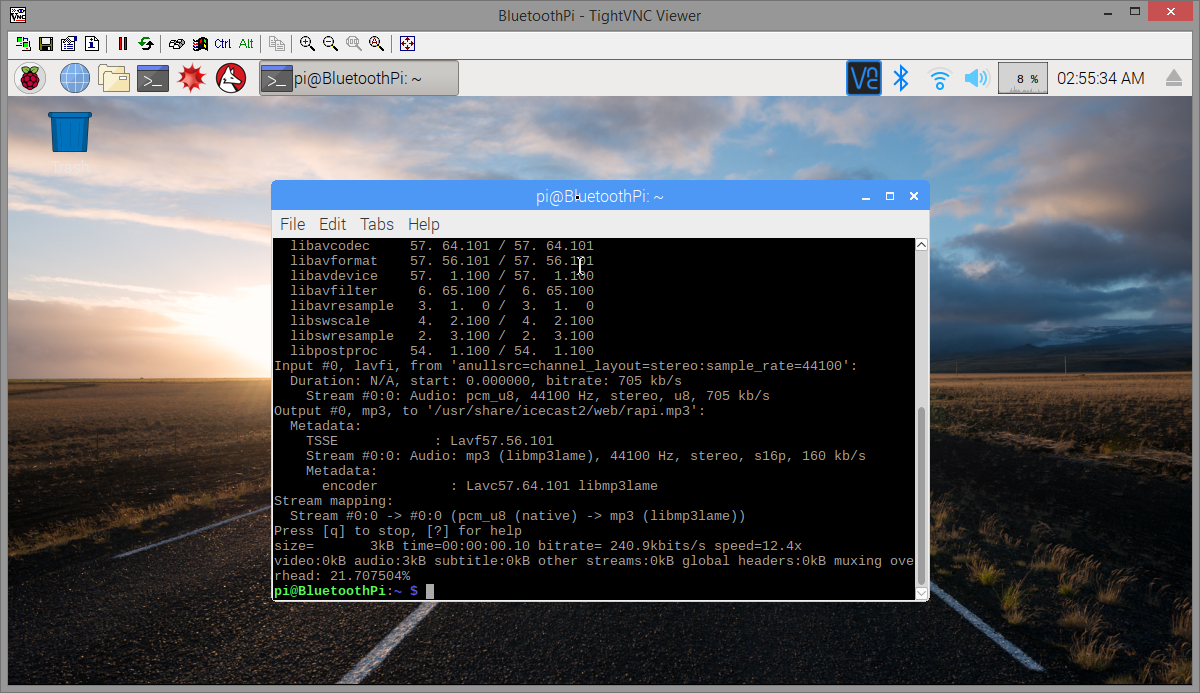Image resolution: width=1200 pixels, height=693 pixels.
Task: Click the terminal scrollbar up arrow
Action: (922, 245)
